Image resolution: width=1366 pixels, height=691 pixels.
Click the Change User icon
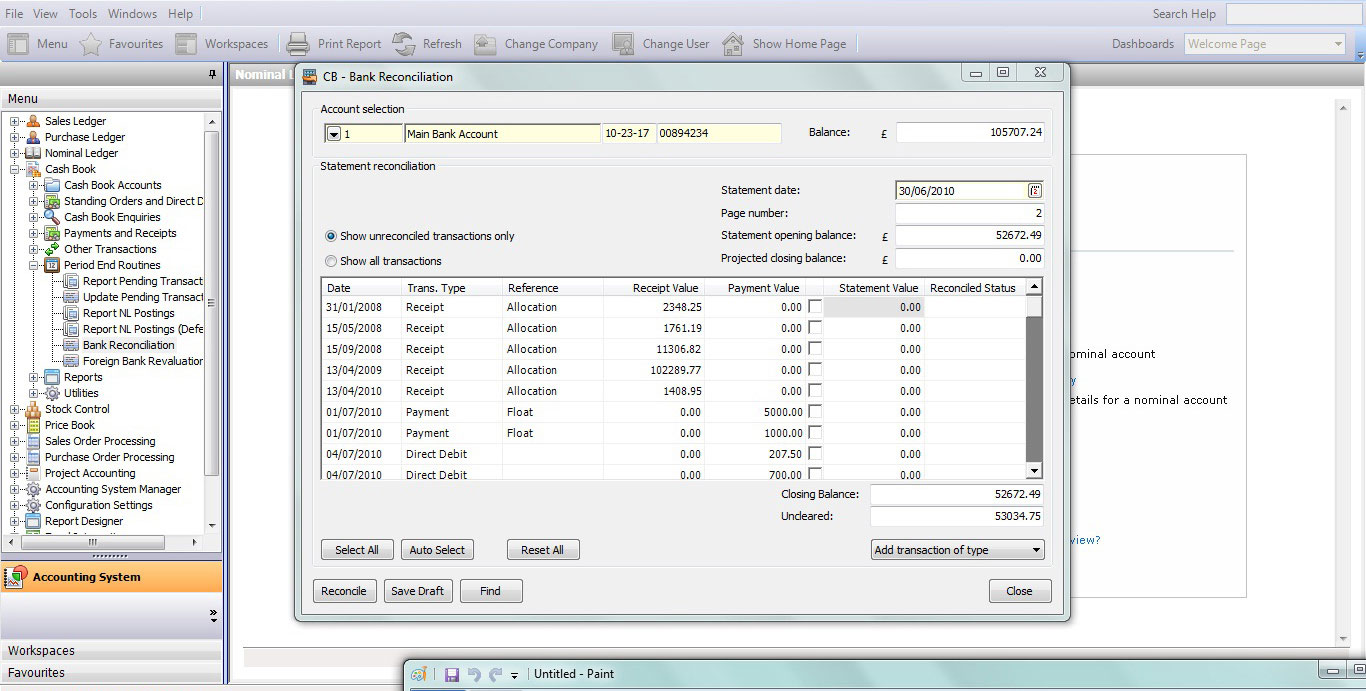pyautogui.click(x=623, y=44)
